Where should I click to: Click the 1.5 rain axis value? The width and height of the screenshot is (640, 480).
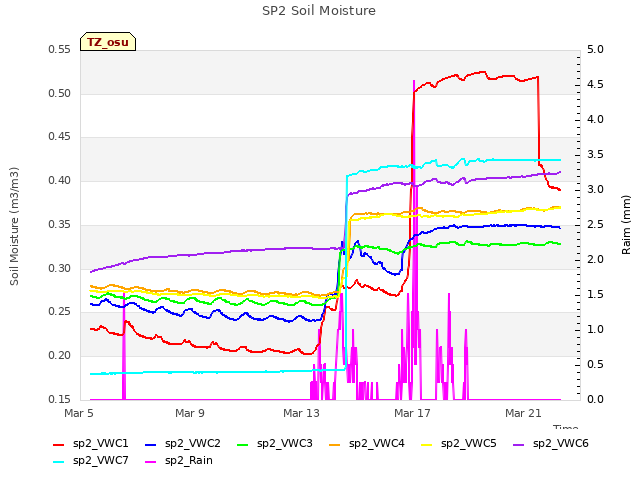[595, 295]
